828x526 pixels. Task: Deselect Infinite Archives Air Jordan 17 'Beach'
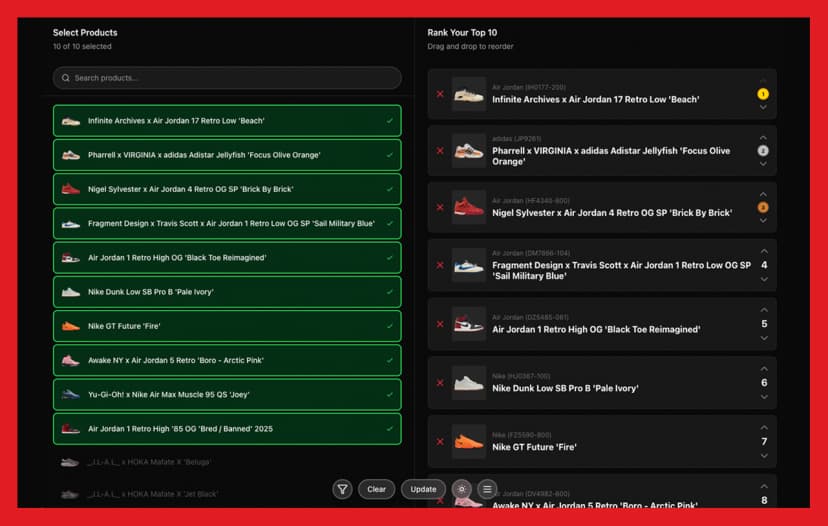coord(227,121)
